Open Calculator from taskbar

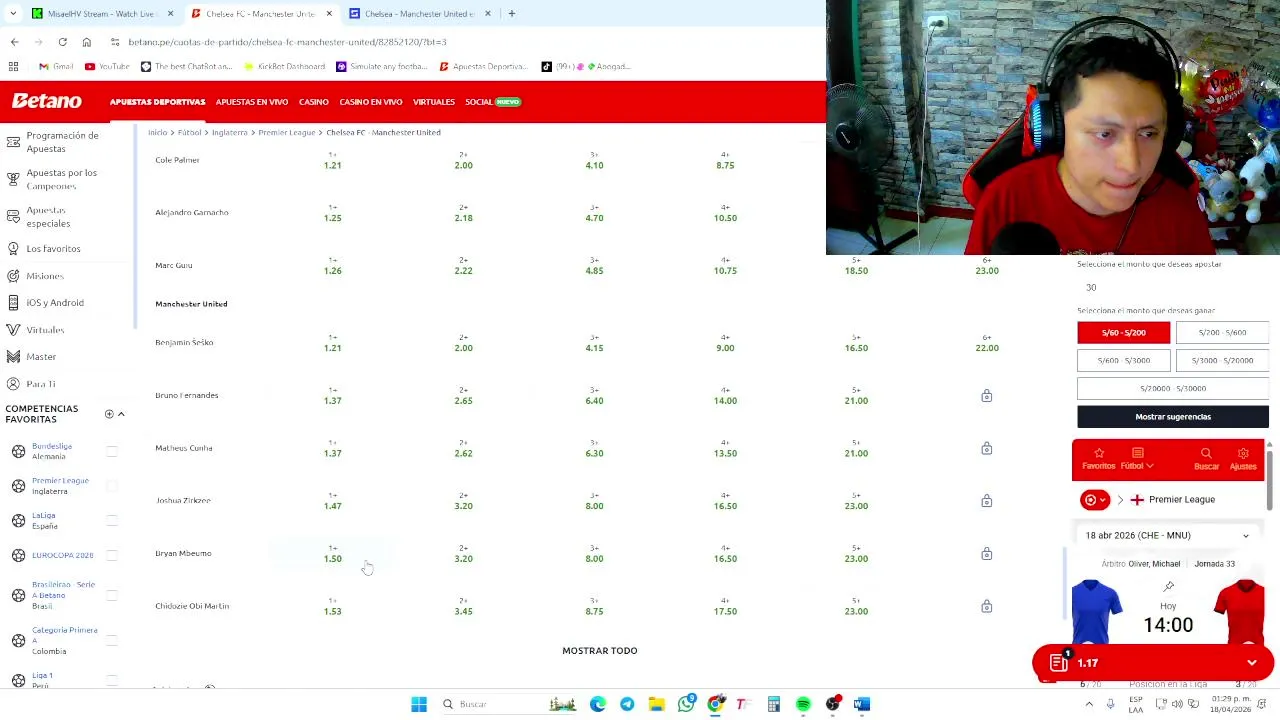coord(773,704)
